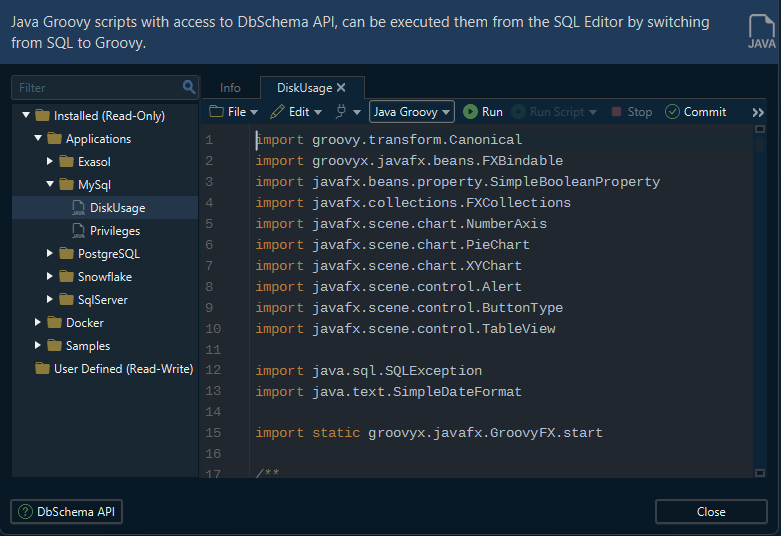Click code line 'import java.sql.SQLException'
This screenshot has height=536, width=781.
(369, 371)
